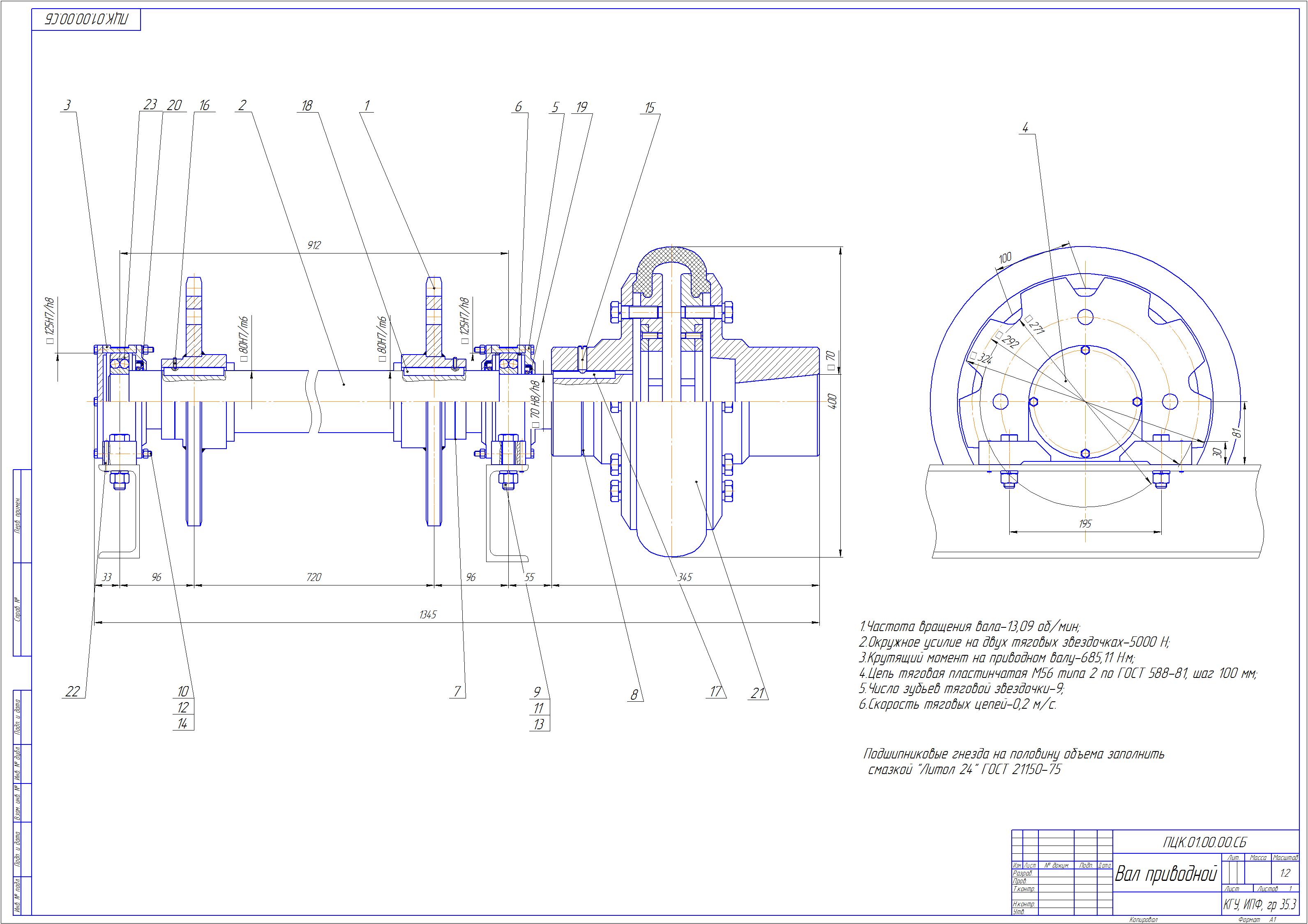Click callout number 8 at bottom
This screenshot has height=924, width=1308.
click(x=634, y=695)
